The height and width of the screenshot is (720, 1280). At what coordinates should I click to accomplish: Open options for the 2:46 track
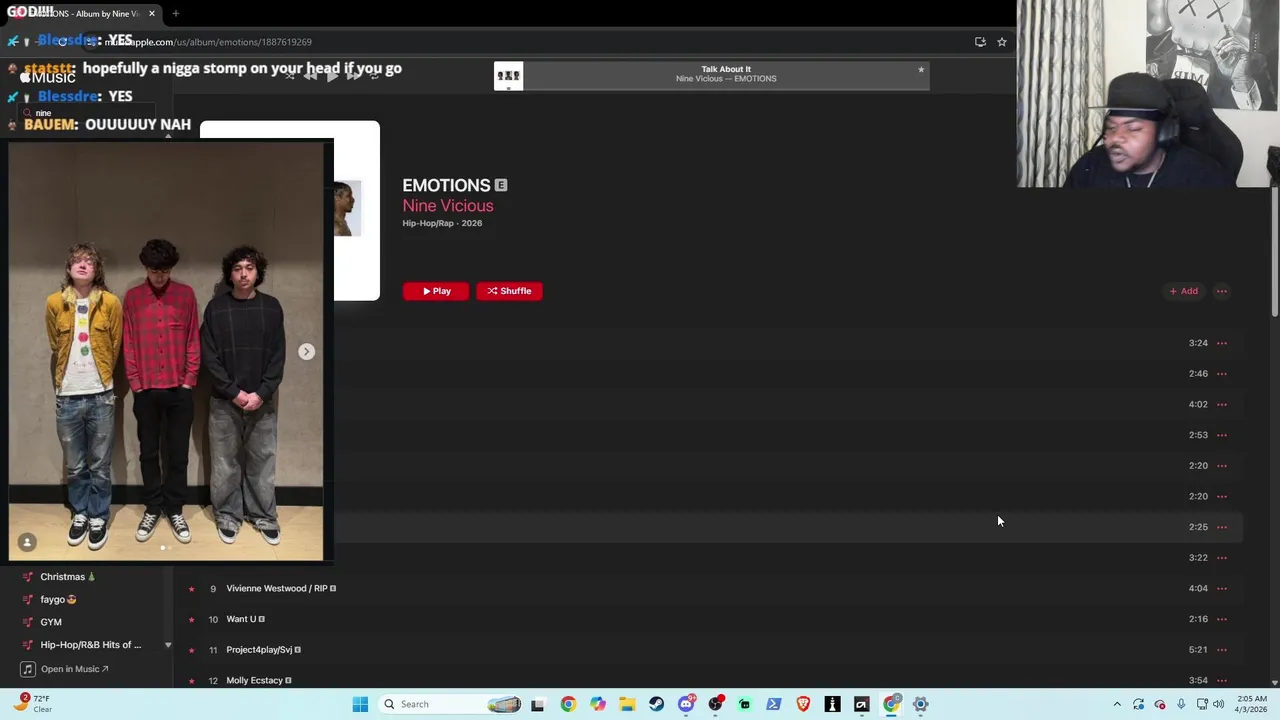(1222, 374)
